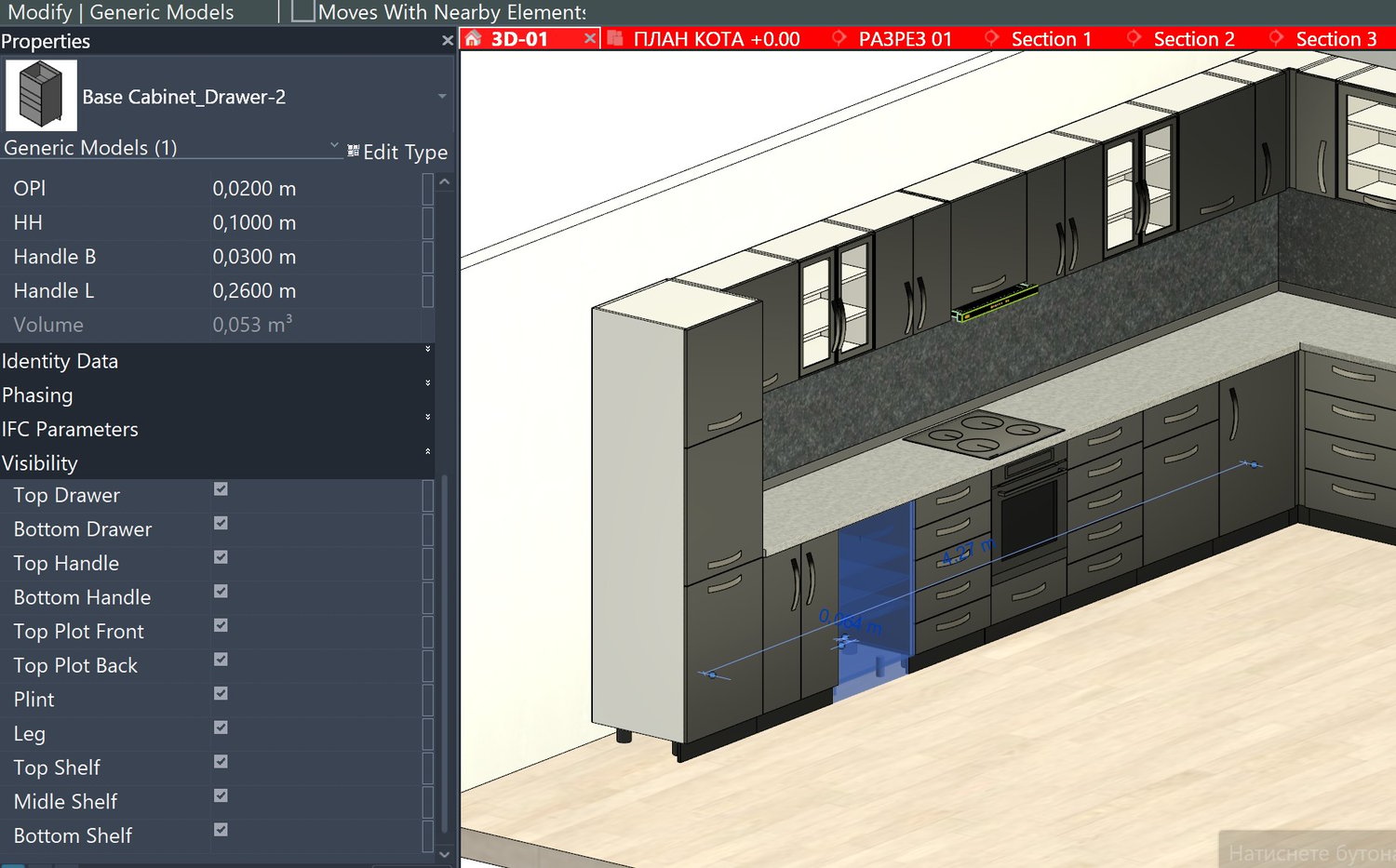
Task: Switch to РАЗРЕЗ 01 tab
Action: coord(905,39)
